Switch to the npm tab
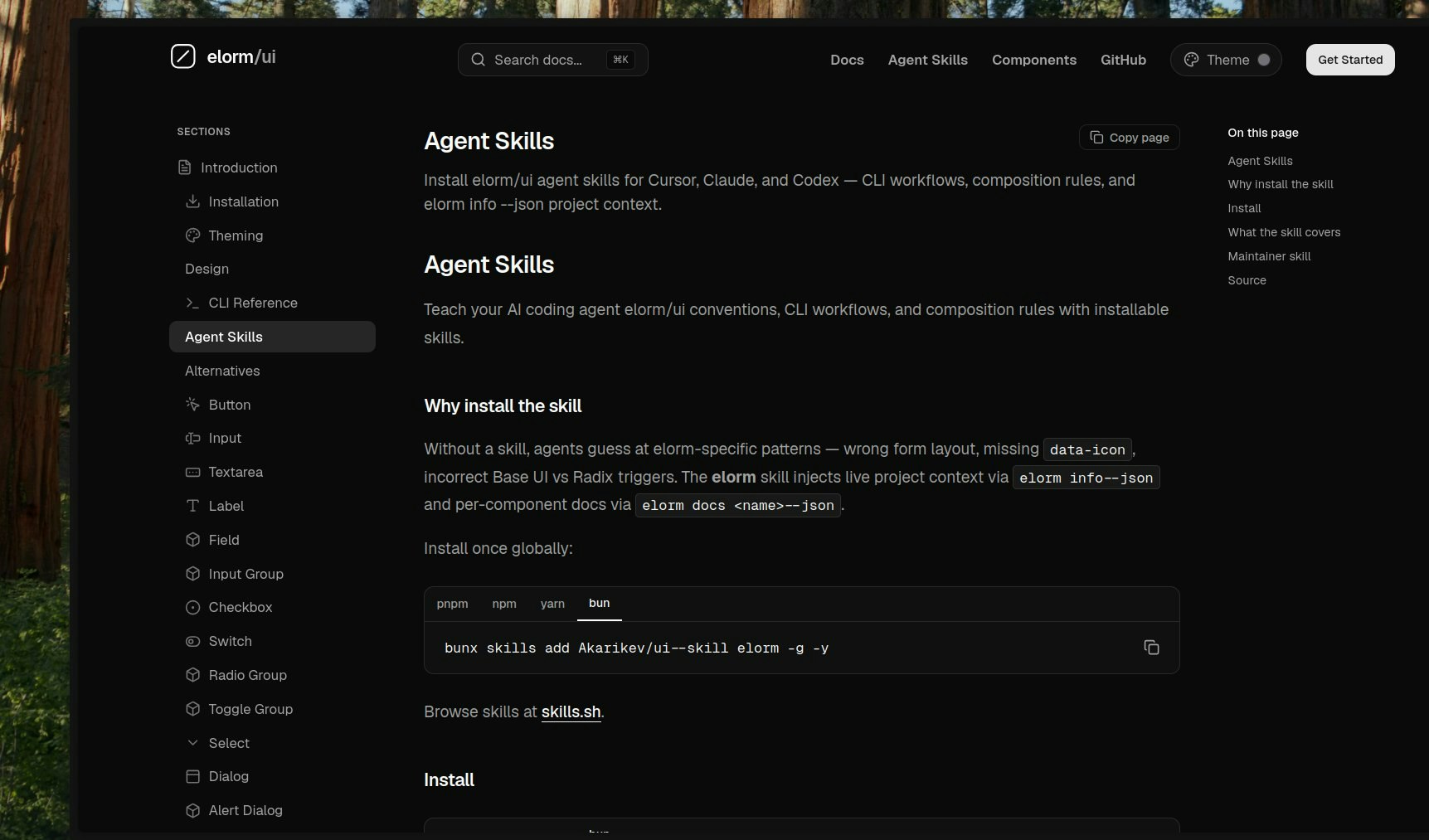This screenshot has height=840, width=1429. point(504,604)
